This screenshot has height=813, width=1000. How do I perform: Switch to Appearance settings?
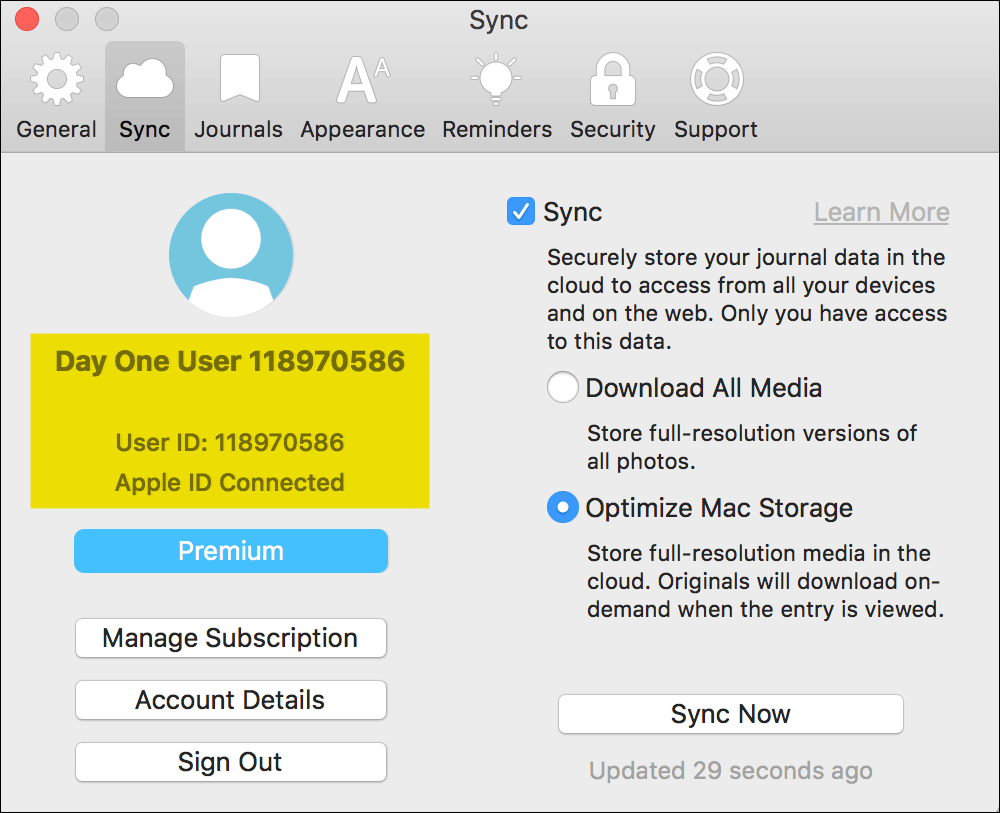coord(362,97)
